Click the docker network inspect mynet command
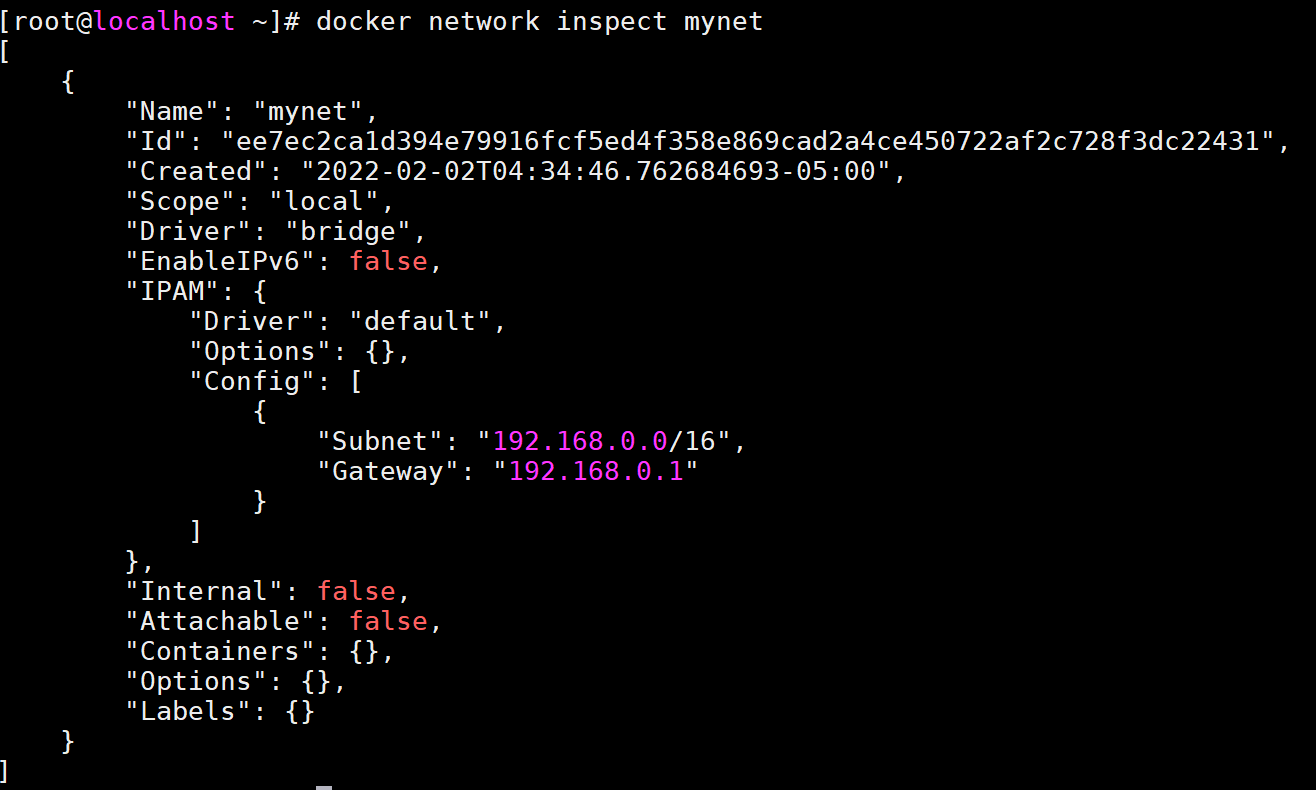Screen dimensions: 1316x790 click(x=539, y=21)
